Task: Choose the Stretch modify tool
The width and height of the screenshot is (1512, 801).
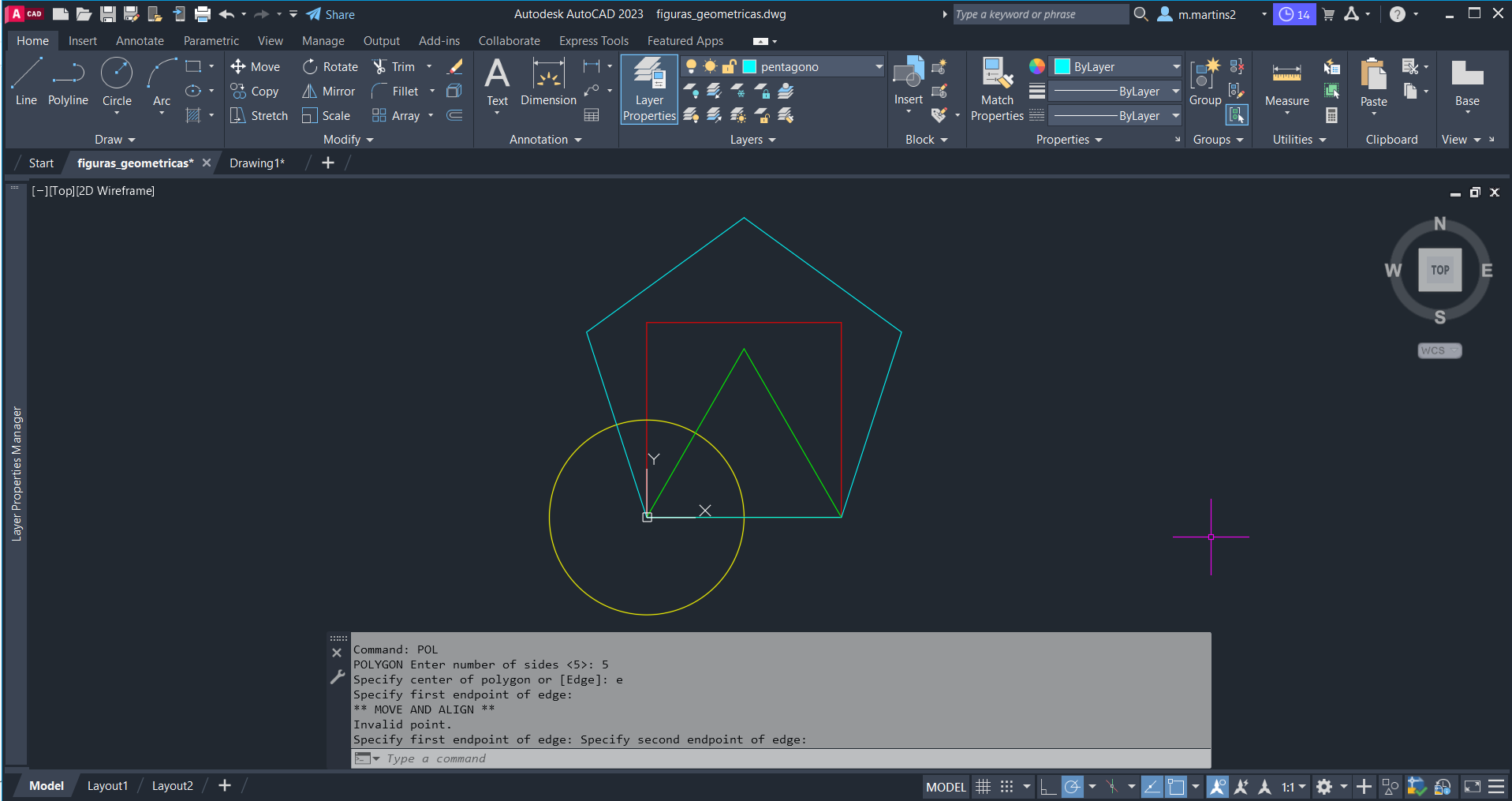Action: tap(259, 116)
